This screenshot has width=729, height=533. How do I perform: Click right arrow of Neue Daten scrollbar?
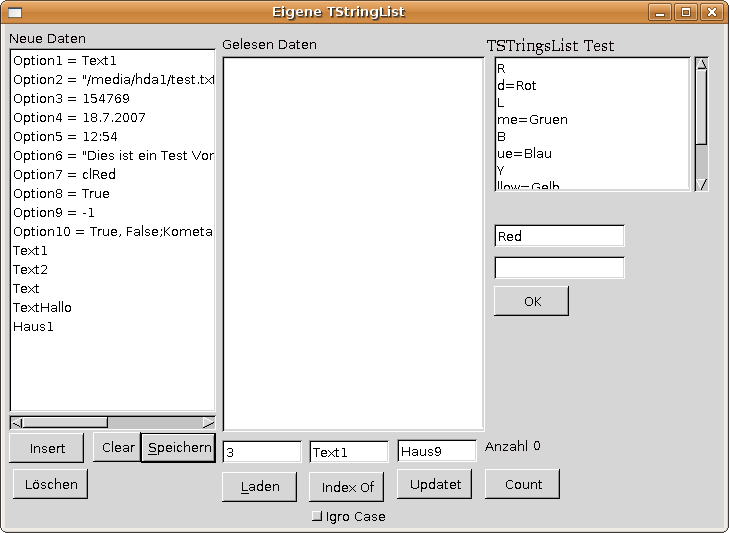pyautogui.click(x=208, y=422)
